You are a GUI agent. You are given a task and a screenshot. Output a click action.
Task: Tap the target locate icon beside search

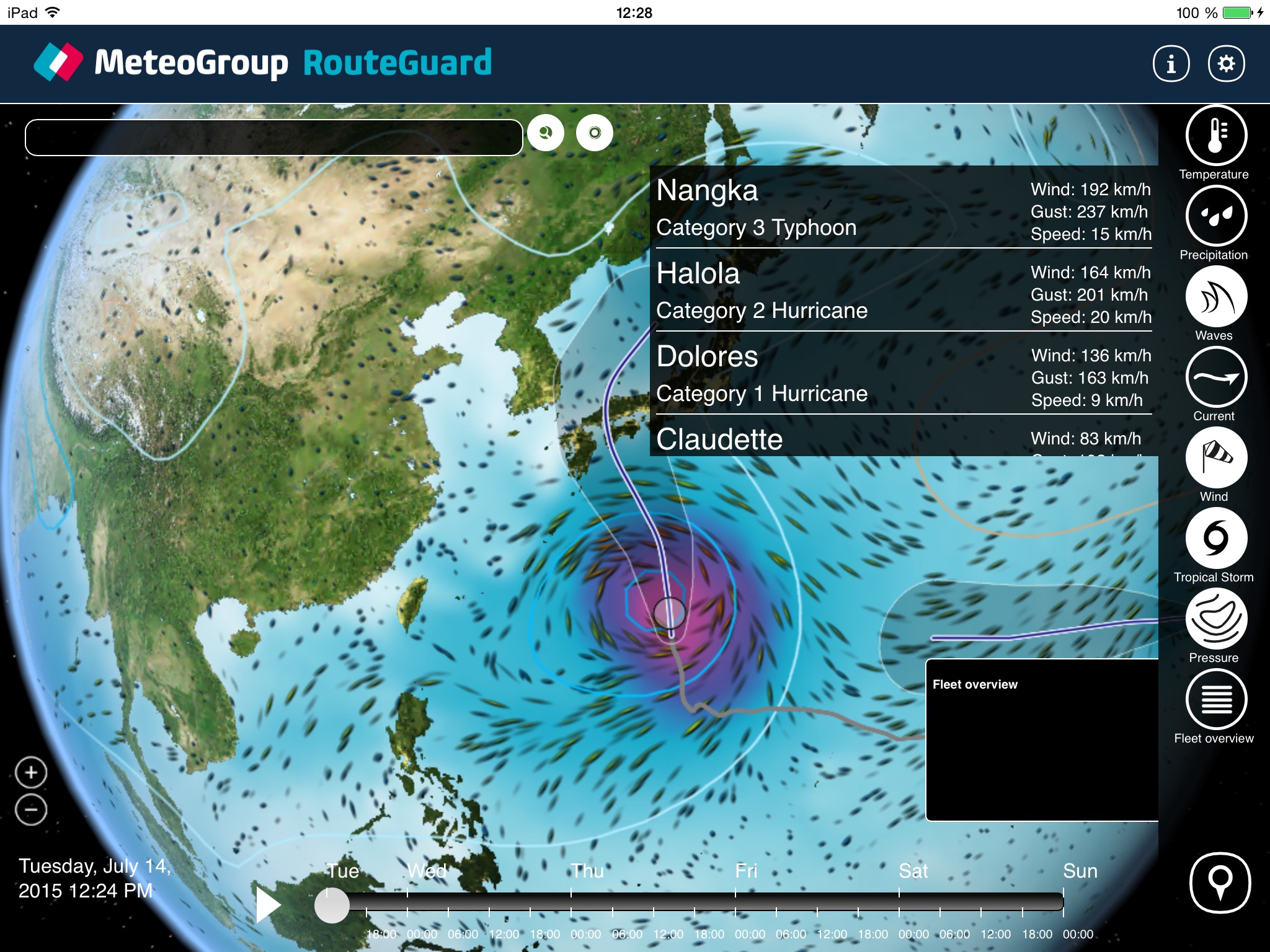coord(595,133)
